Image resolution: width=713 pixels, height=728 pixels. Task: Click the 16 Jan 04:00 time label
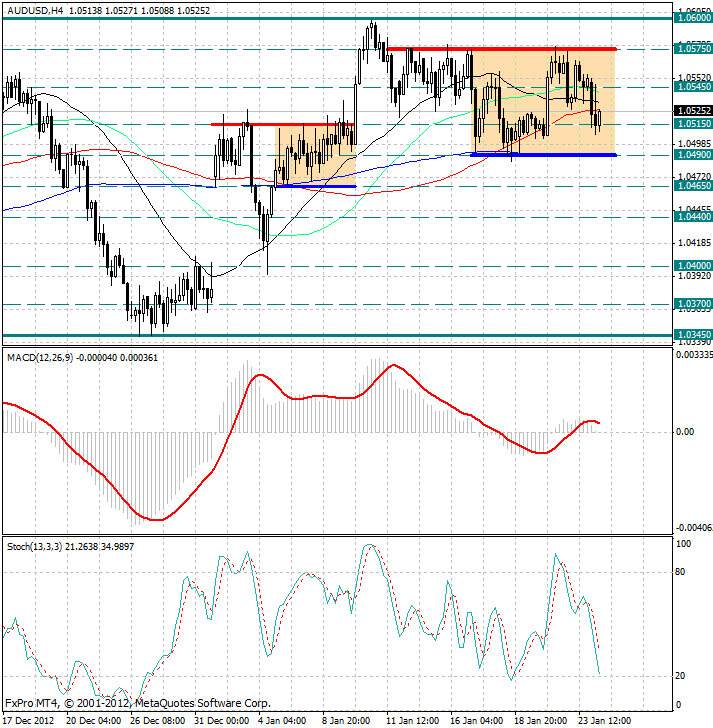[477, 721]
